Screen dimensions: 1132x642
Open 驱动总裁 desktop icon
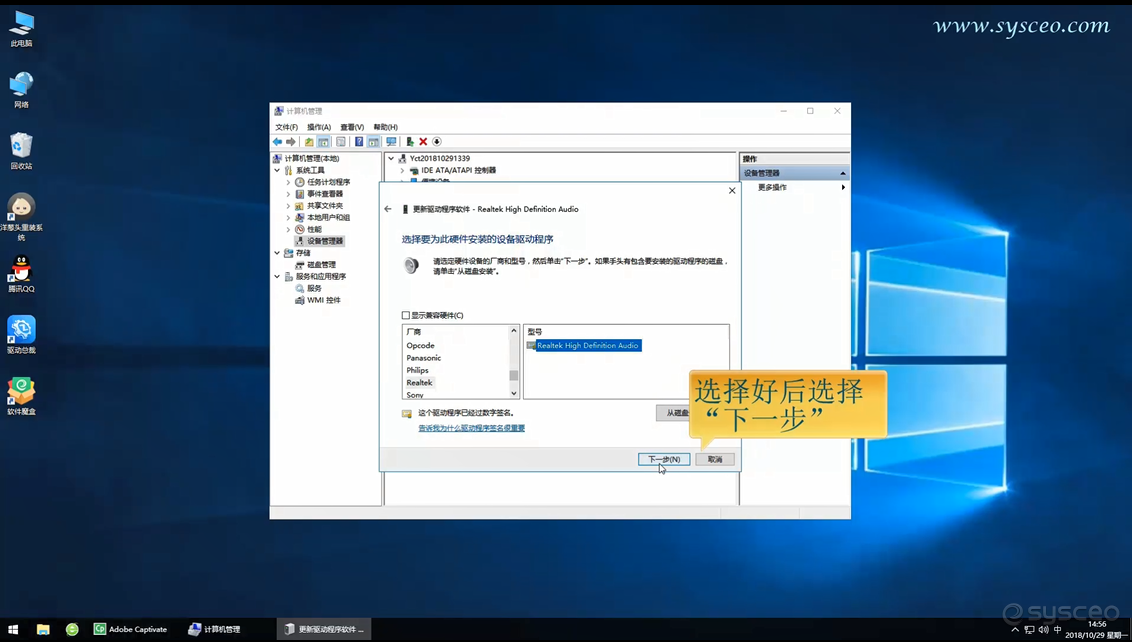[21, 330]
